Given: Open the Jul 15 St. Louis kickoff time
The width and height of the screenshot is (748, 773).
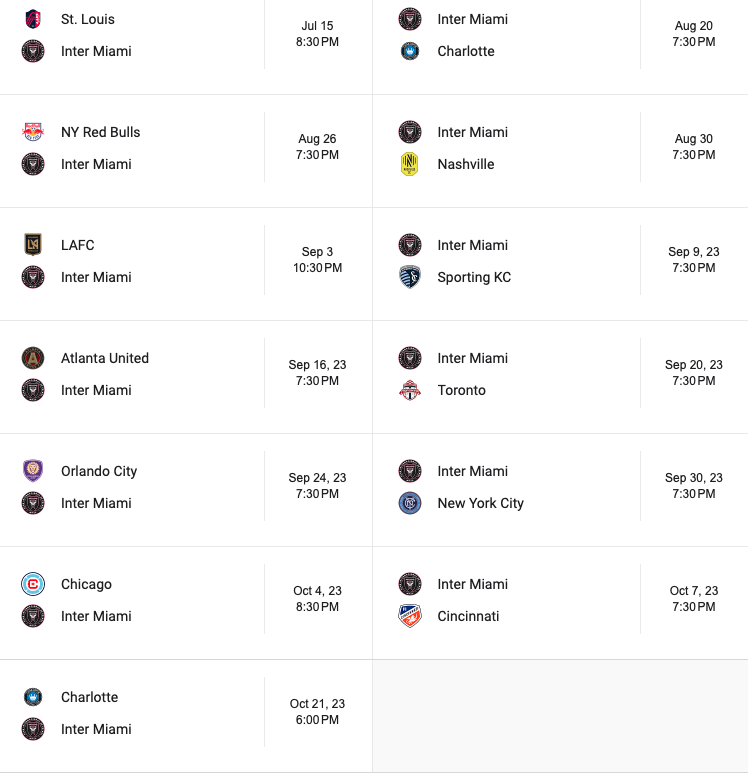Looking at the screenshot, I should [317, 34].
